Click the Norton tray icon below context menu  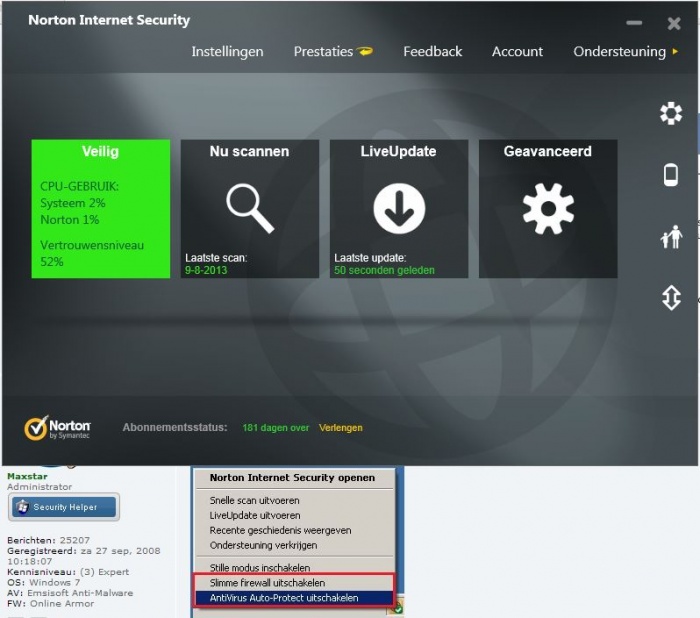point(397,608)
